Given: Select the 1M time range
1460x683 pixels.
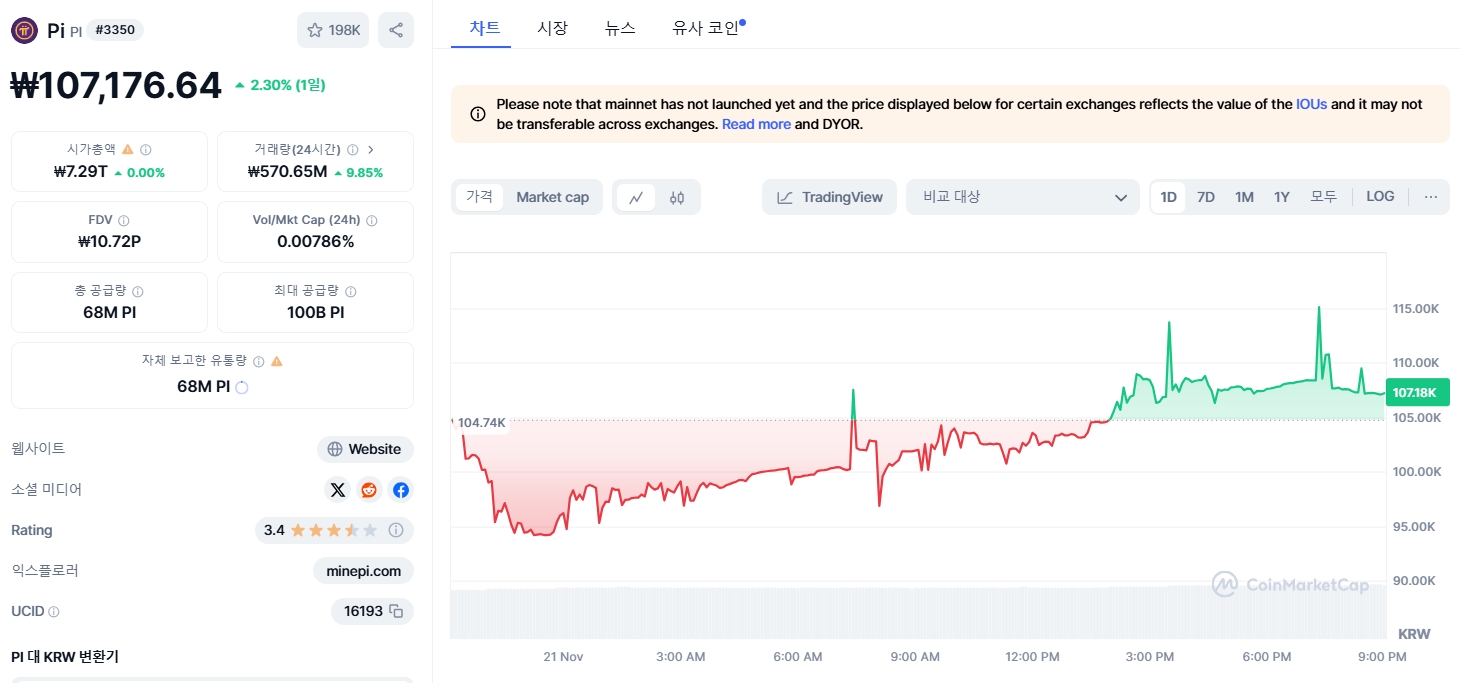Looking at the screenshot, I should pos(1244,197).
